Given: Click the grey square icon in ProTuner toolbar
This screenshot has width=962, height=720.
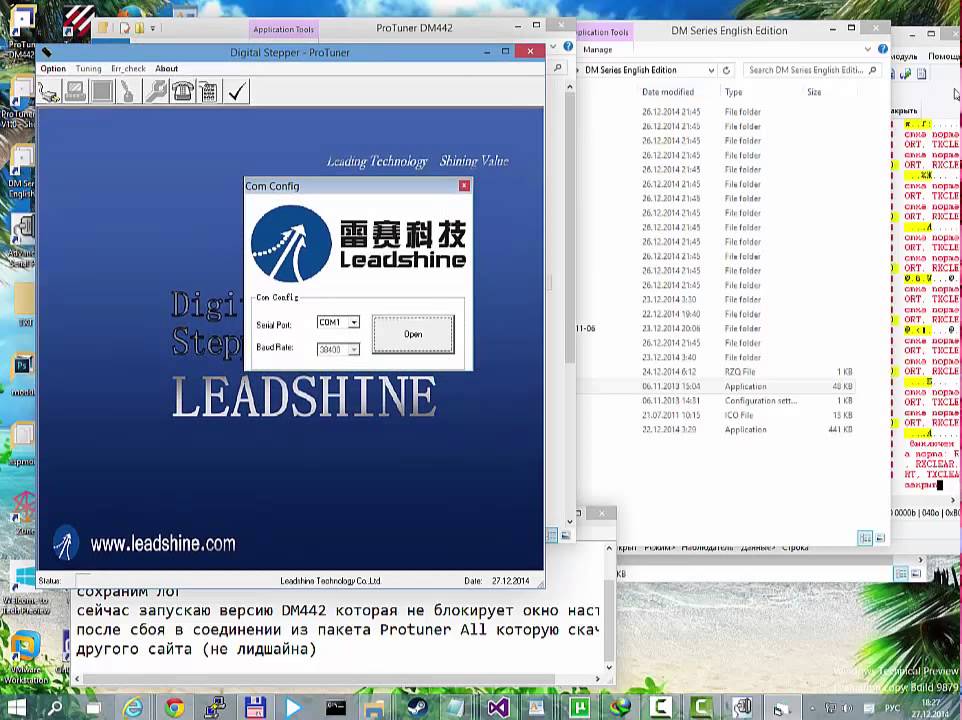Looking at the screenshot, I should [102, 91].
